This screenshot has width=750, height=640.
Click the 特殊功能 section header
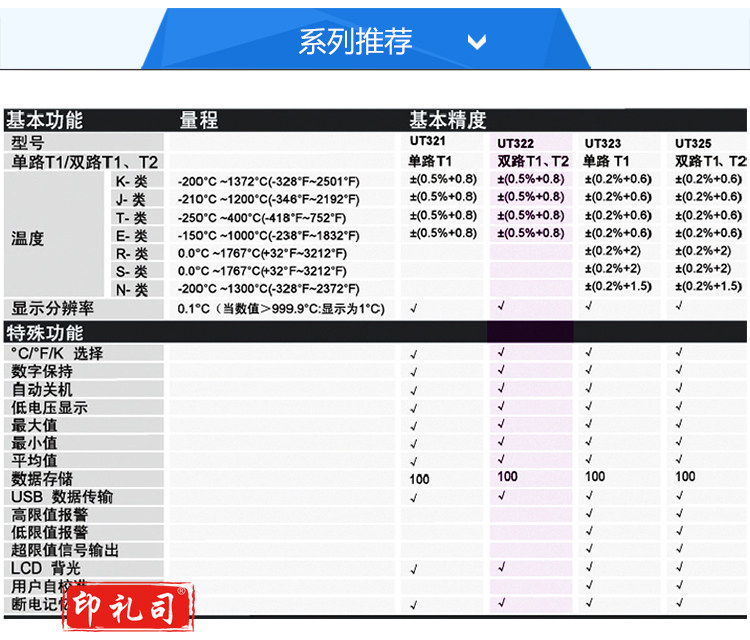point(45,333)
